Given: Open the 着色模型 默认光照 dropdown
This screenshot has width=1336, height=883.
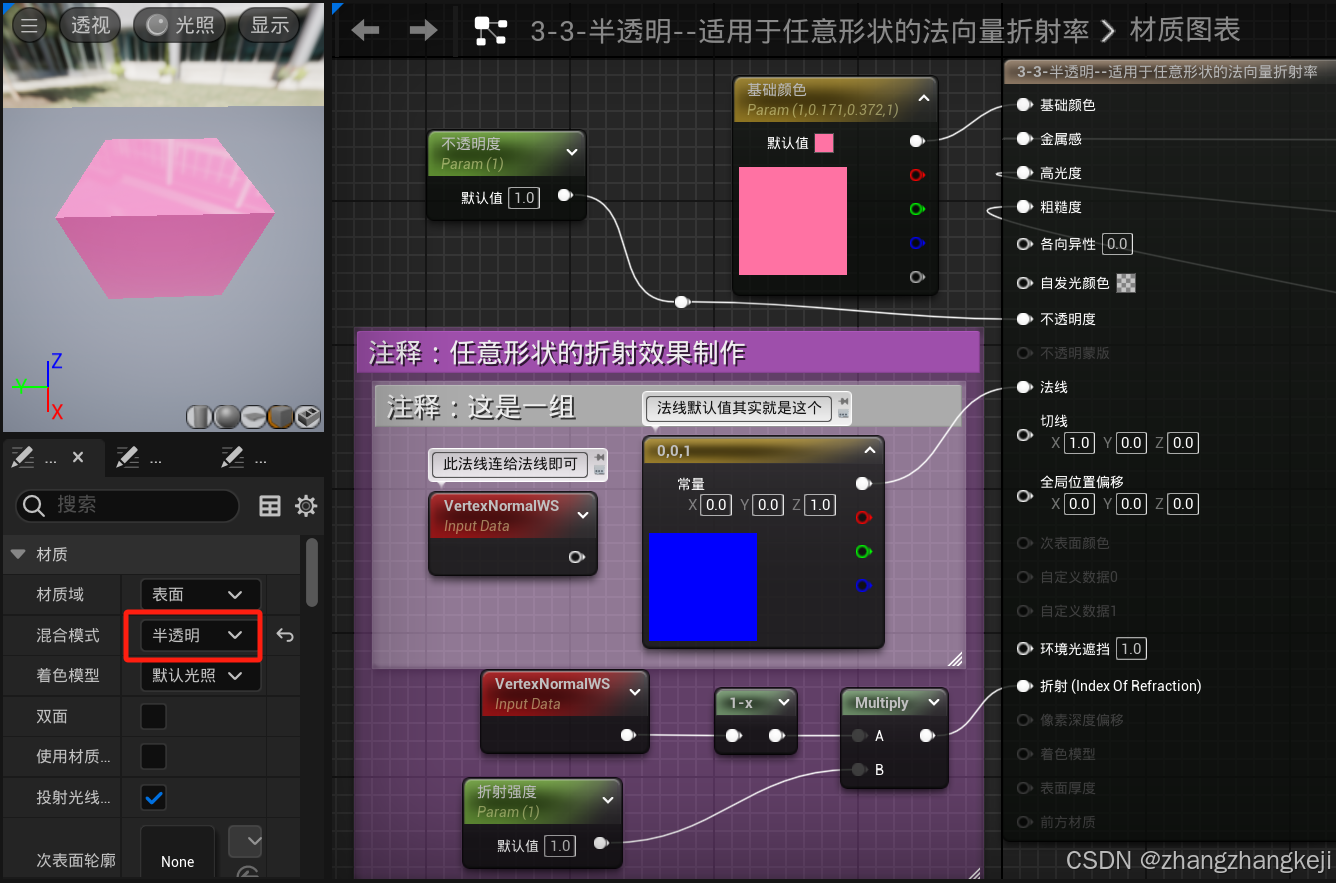Looking at the screenshot, I should [199, 675].
